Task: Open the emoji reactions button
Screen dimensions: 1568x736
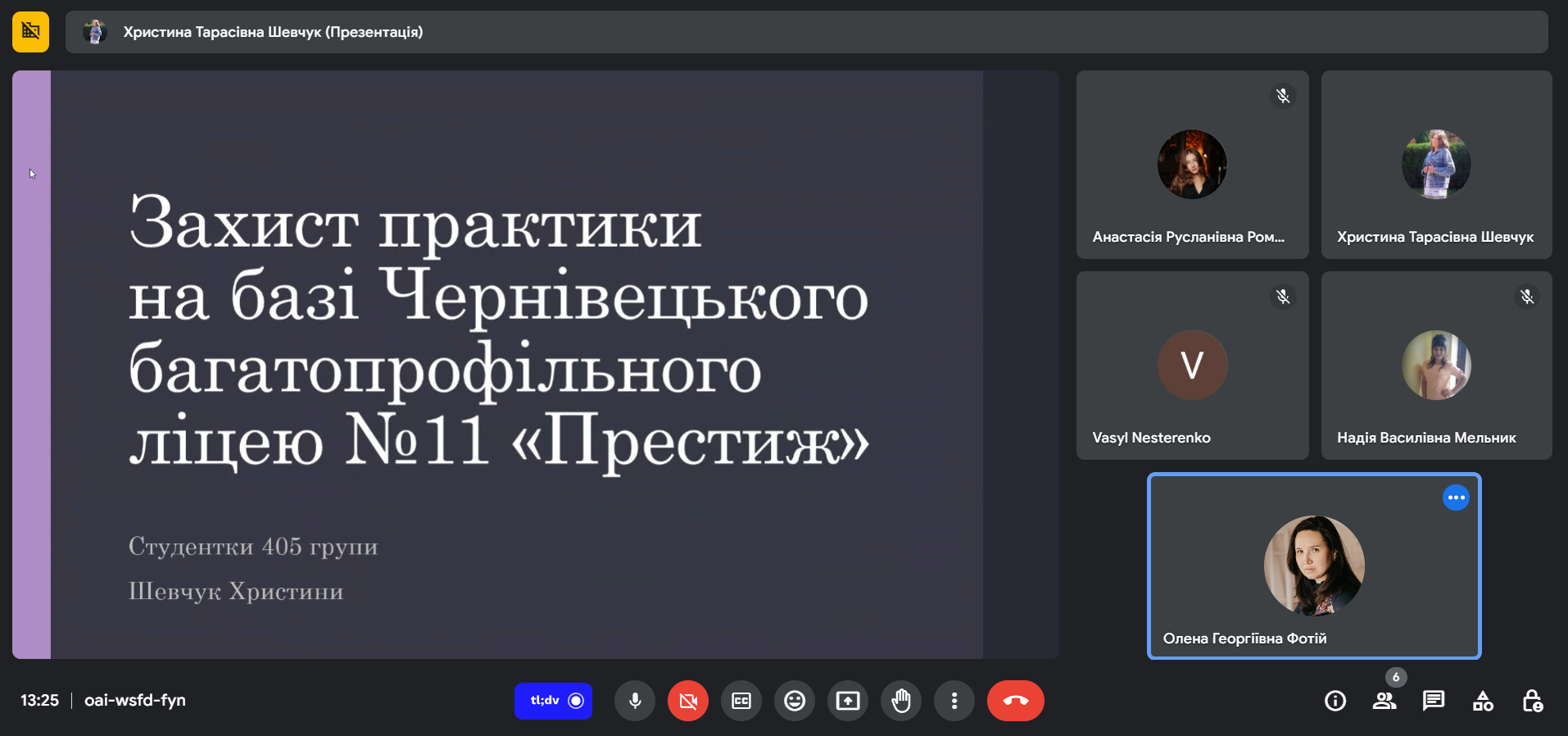Action: [795, 701]
